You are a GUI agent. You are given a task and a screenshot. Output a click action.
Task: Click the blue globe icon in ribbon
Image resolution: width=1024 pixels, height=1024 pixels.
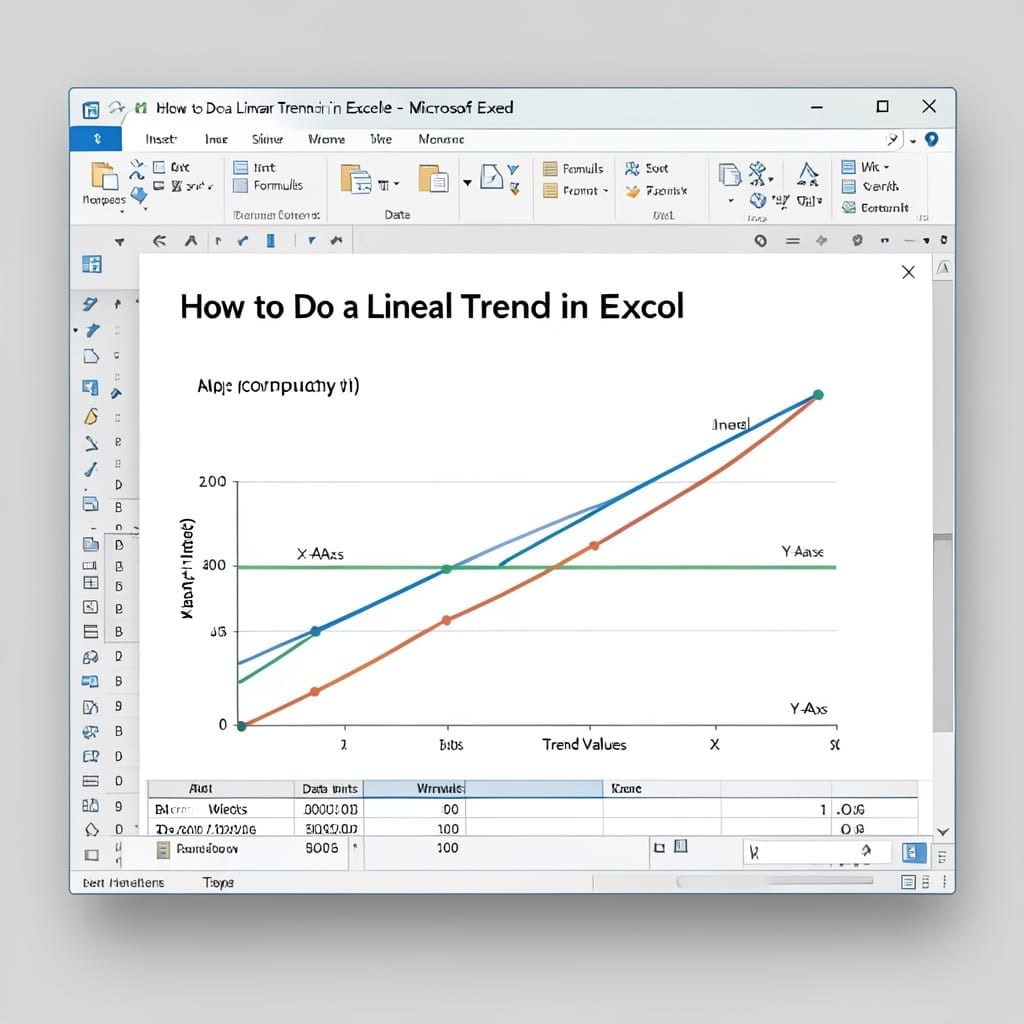[758, 200]
